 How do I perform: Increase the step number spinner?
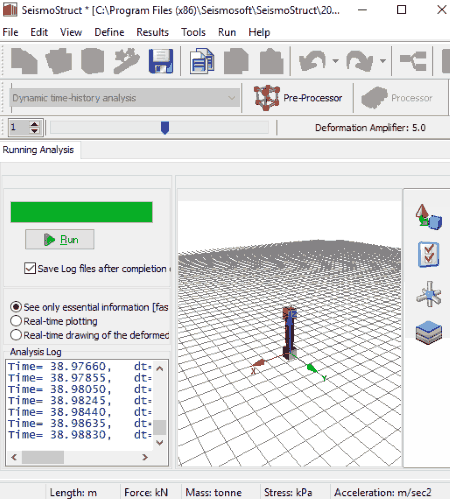coord(34,124)
